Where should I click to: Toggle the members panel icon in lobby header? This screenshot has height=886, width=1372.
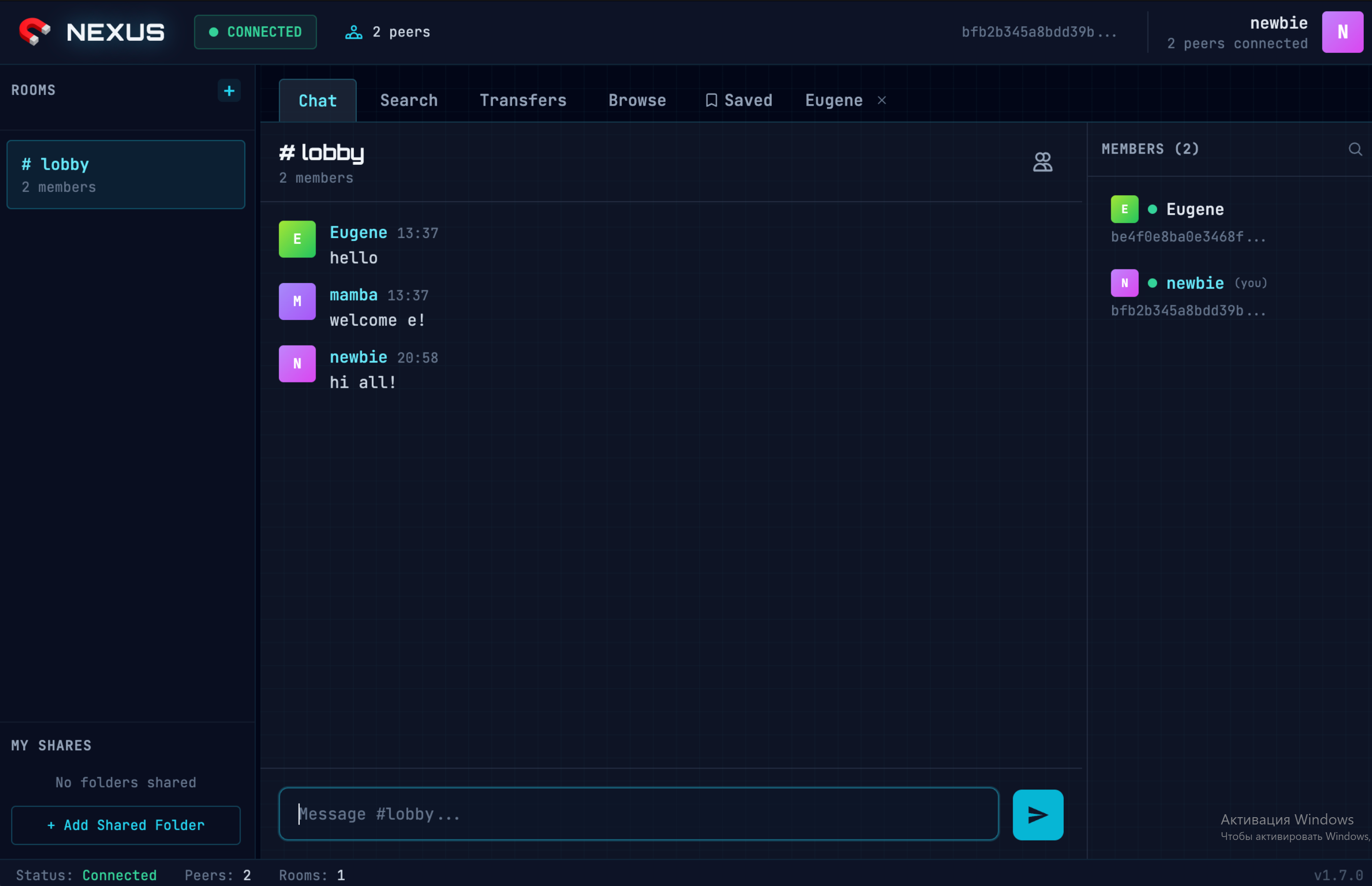point(1042,162)
